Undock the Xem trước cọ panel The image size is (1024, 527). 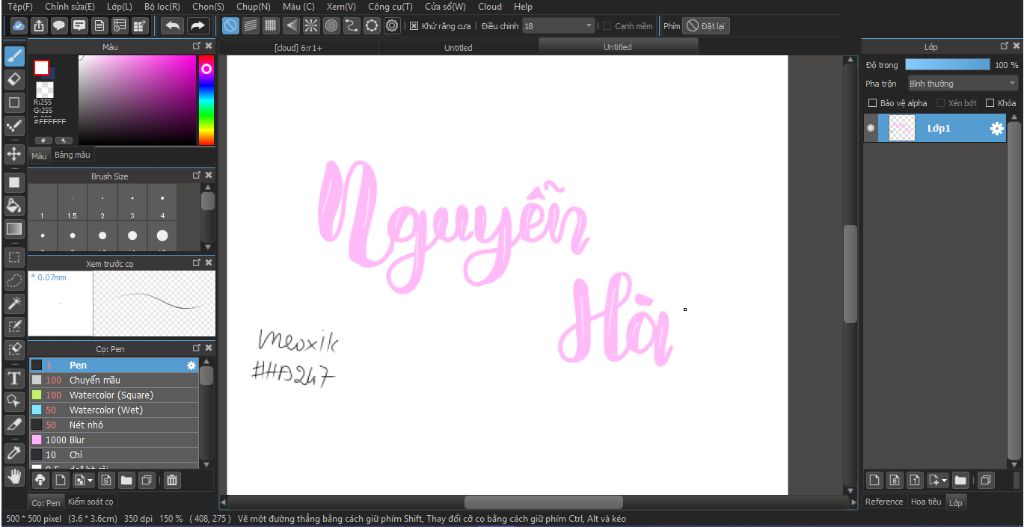tap(197, 262)
